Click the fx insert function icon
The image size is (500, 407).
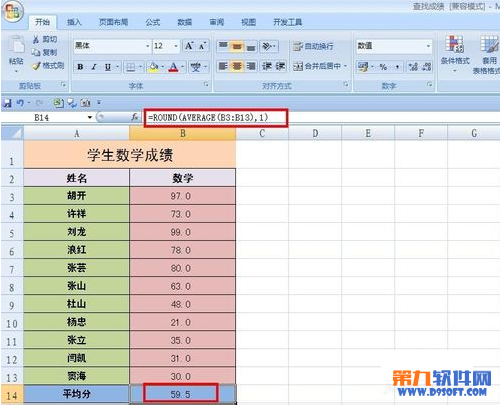pyautogui.click(x=135, y=117)
